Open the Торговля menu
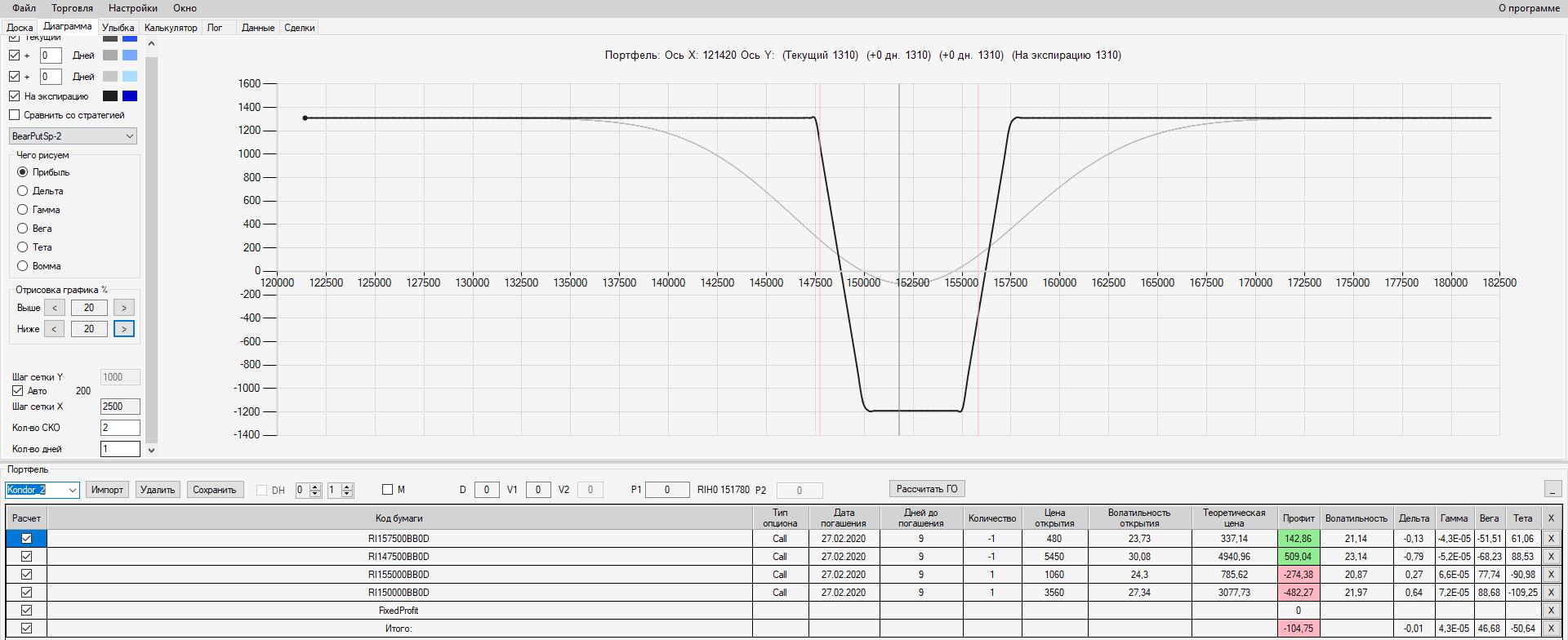The height and width of the screenshot is (640, 1568). (72, 8)
